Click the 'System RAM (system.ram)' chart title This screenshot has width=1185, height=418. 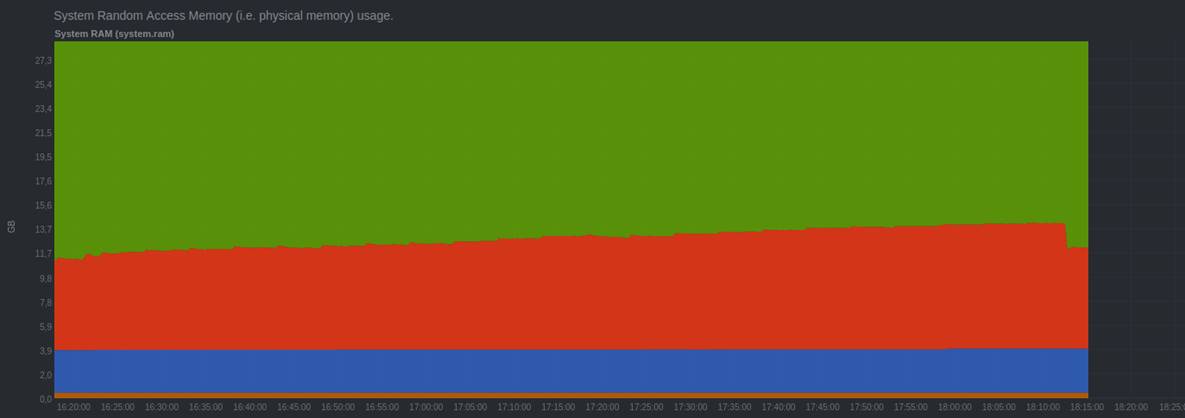pyautogui.click(x=114, y=34)
